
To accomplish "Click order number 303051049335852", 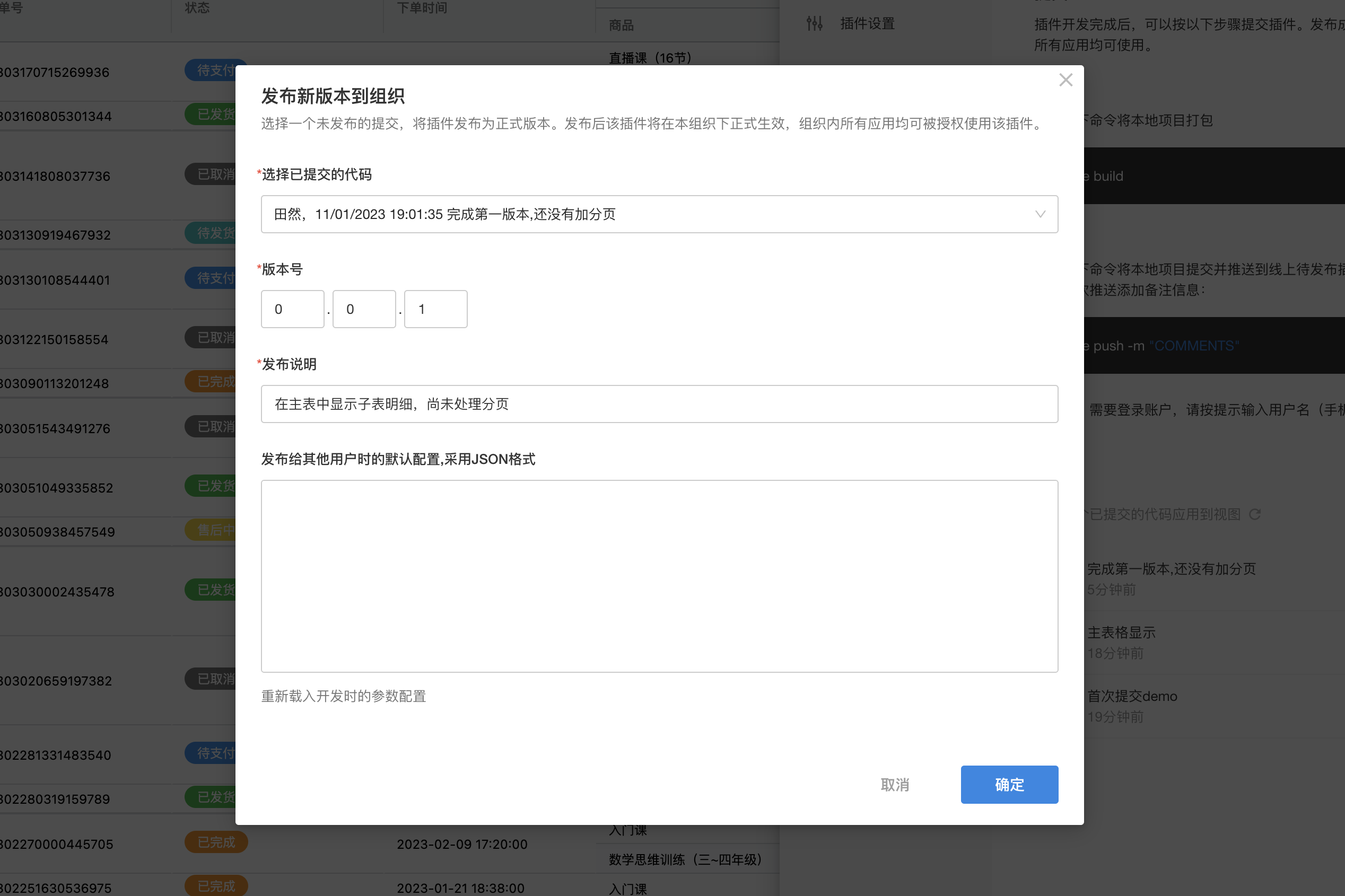I will 57,488.
